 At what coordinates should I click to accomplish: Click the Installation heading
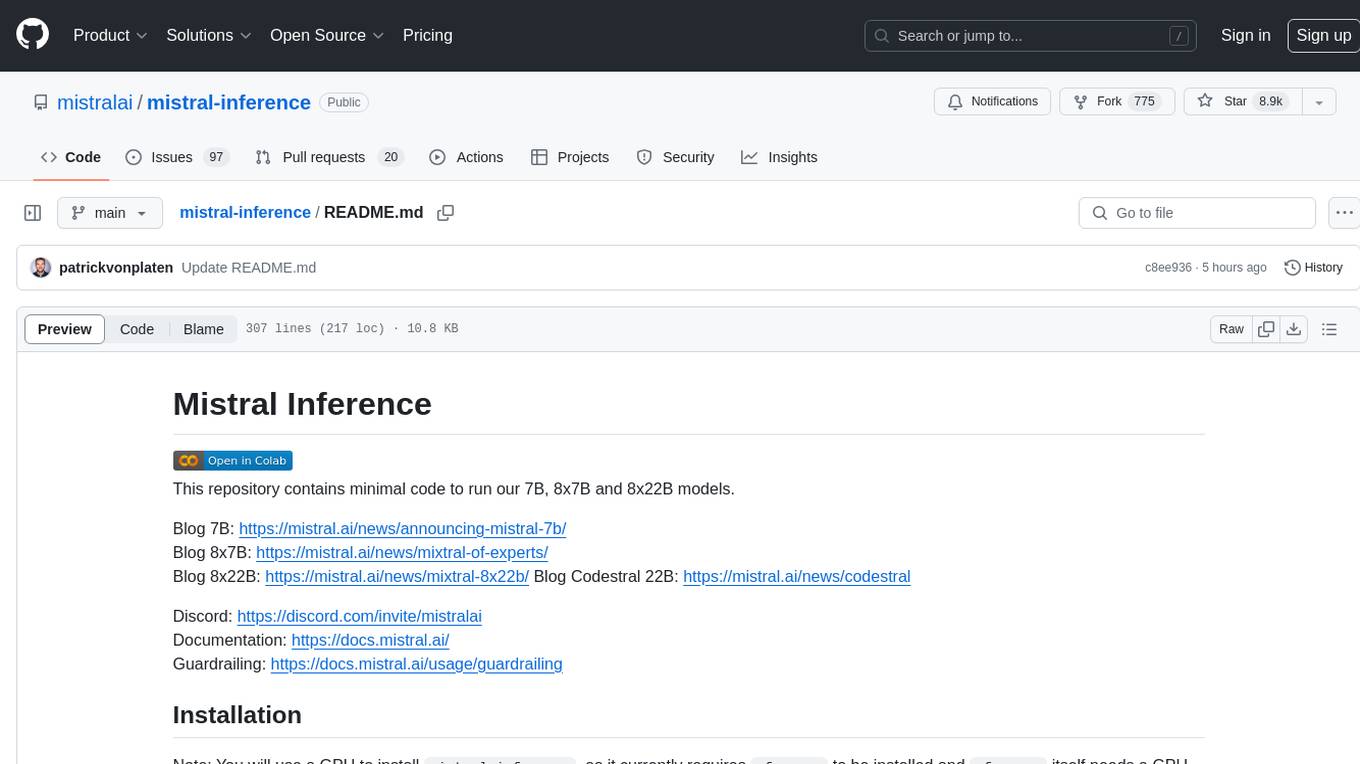(x=237, y=715)
